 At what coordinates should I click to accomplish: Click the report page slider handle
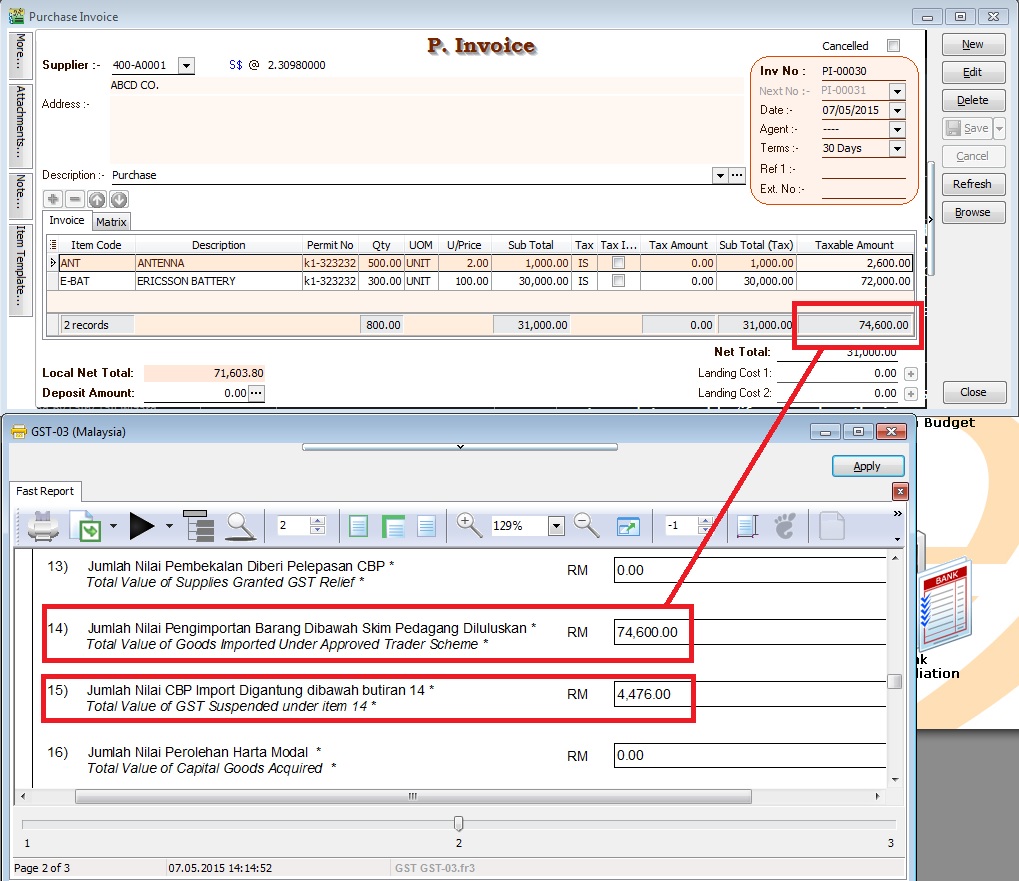point(458,823)
